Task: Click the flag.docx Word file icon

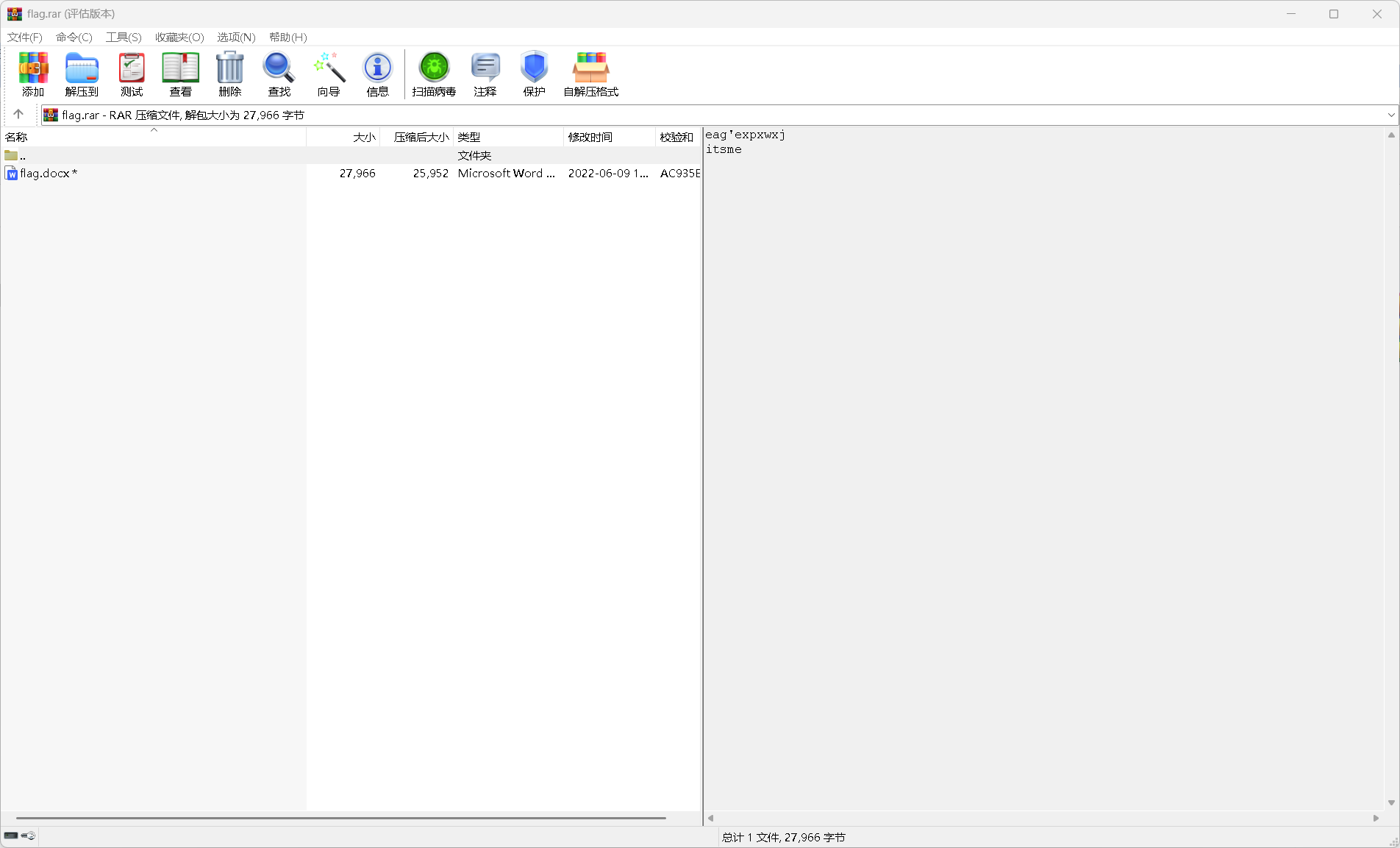Action: coord(11,174)
